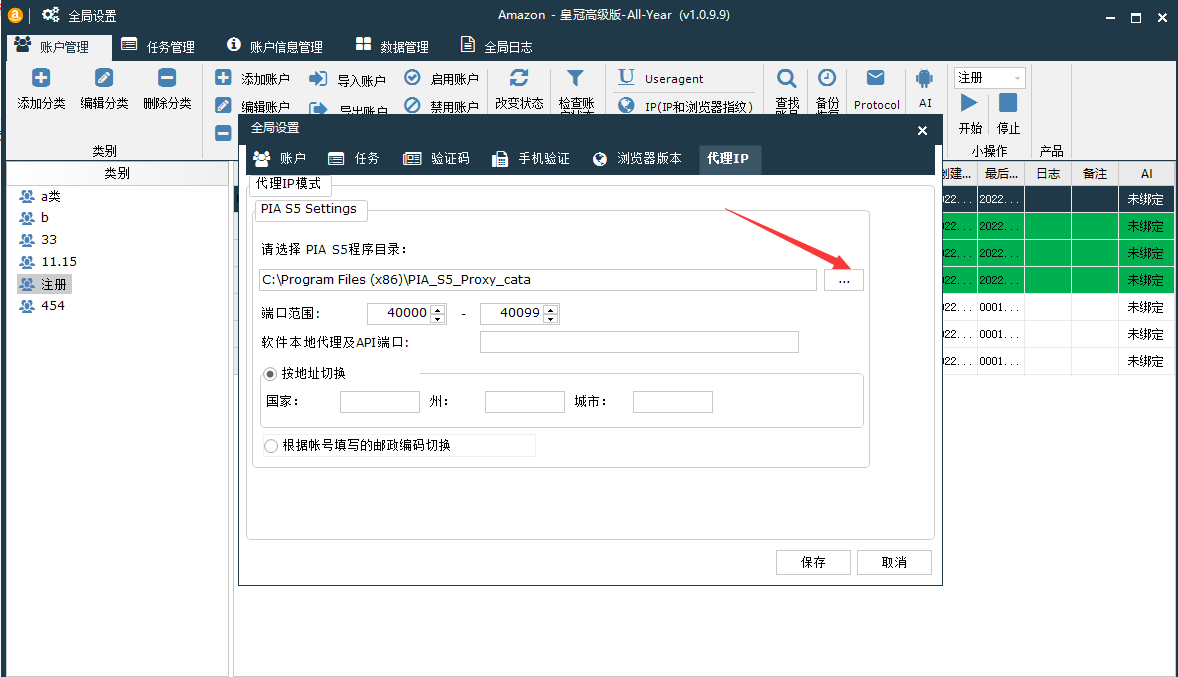Select 根据帐号填写的邮政编码切换 radio button

(271, 446)
